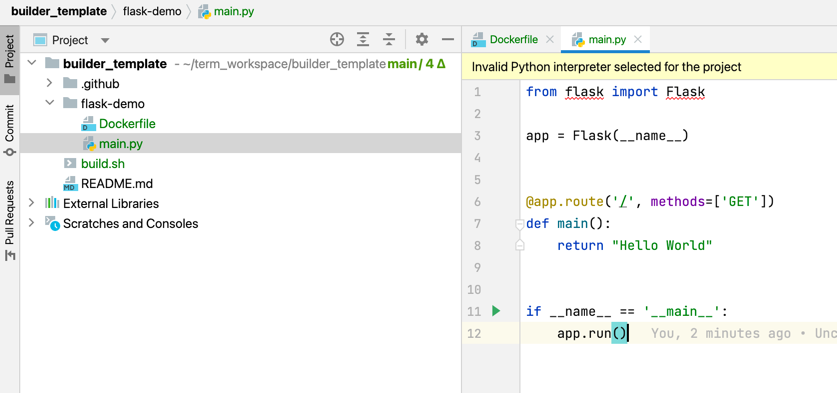
Task: Switch to the Dockerfile editor tab
Action: pos(514,40)
